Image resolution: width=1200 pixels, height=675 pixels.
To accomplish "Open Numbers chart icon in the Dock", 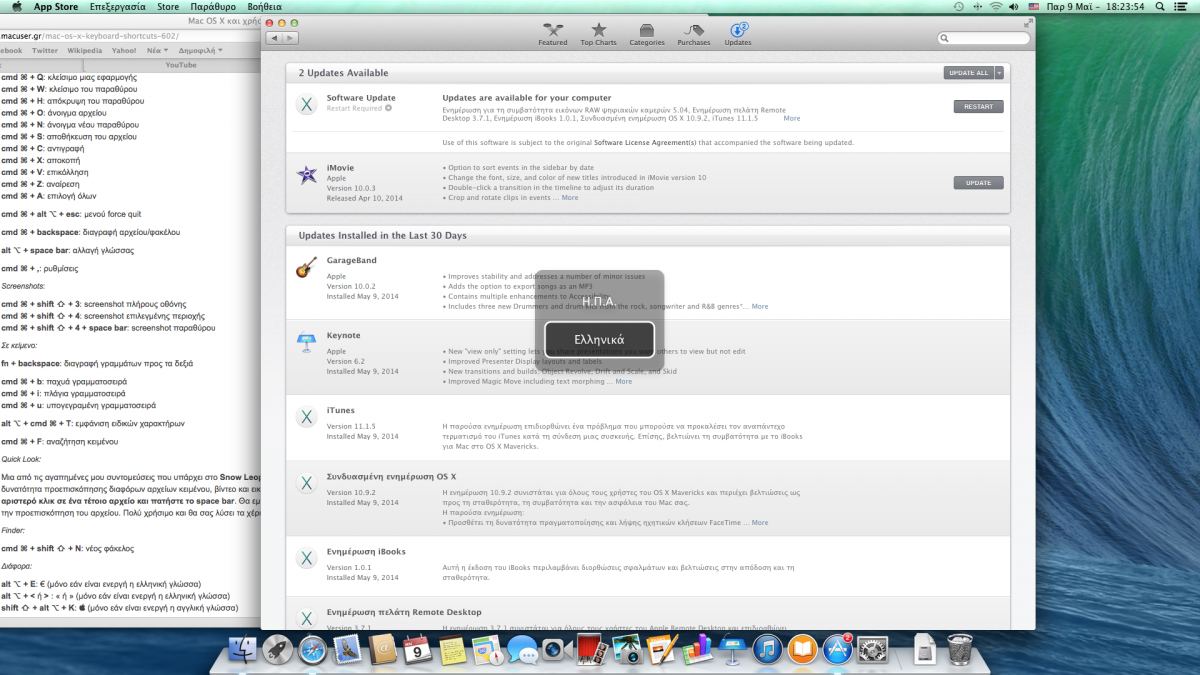I will tap(696, 651).
